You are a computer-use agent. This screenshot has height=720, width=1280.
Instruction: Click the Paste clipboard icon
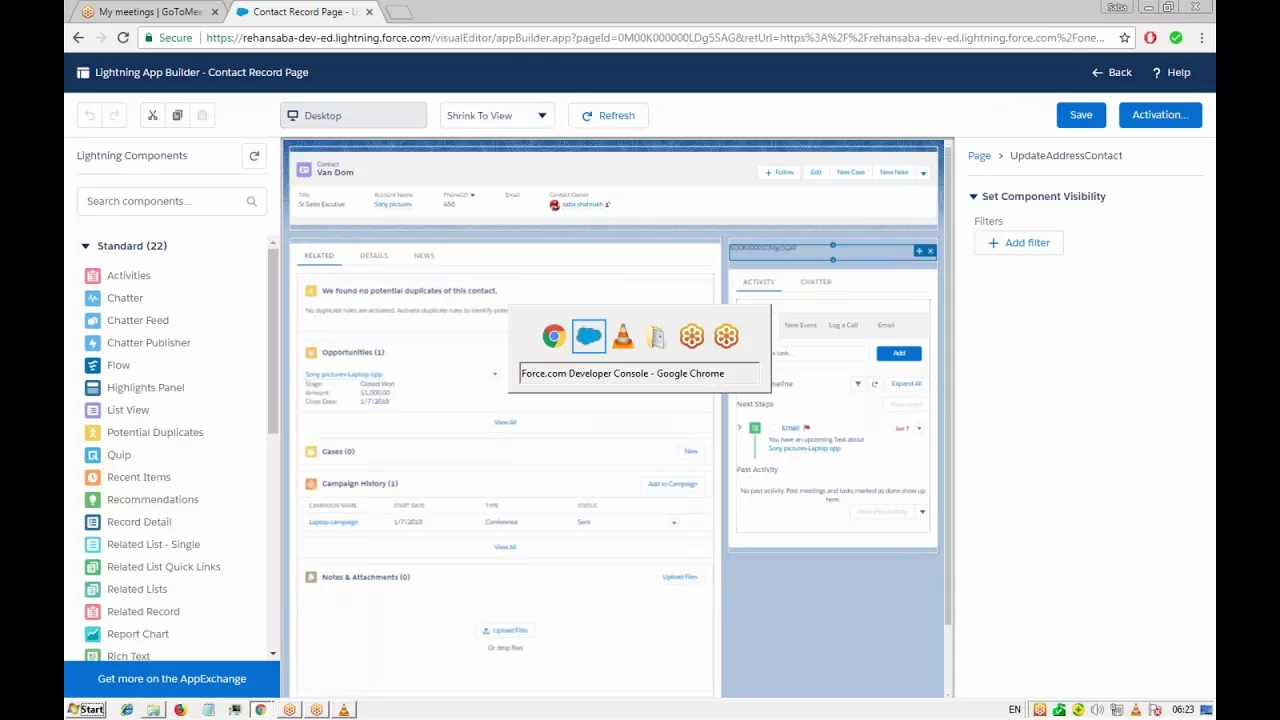click(202, 116)
